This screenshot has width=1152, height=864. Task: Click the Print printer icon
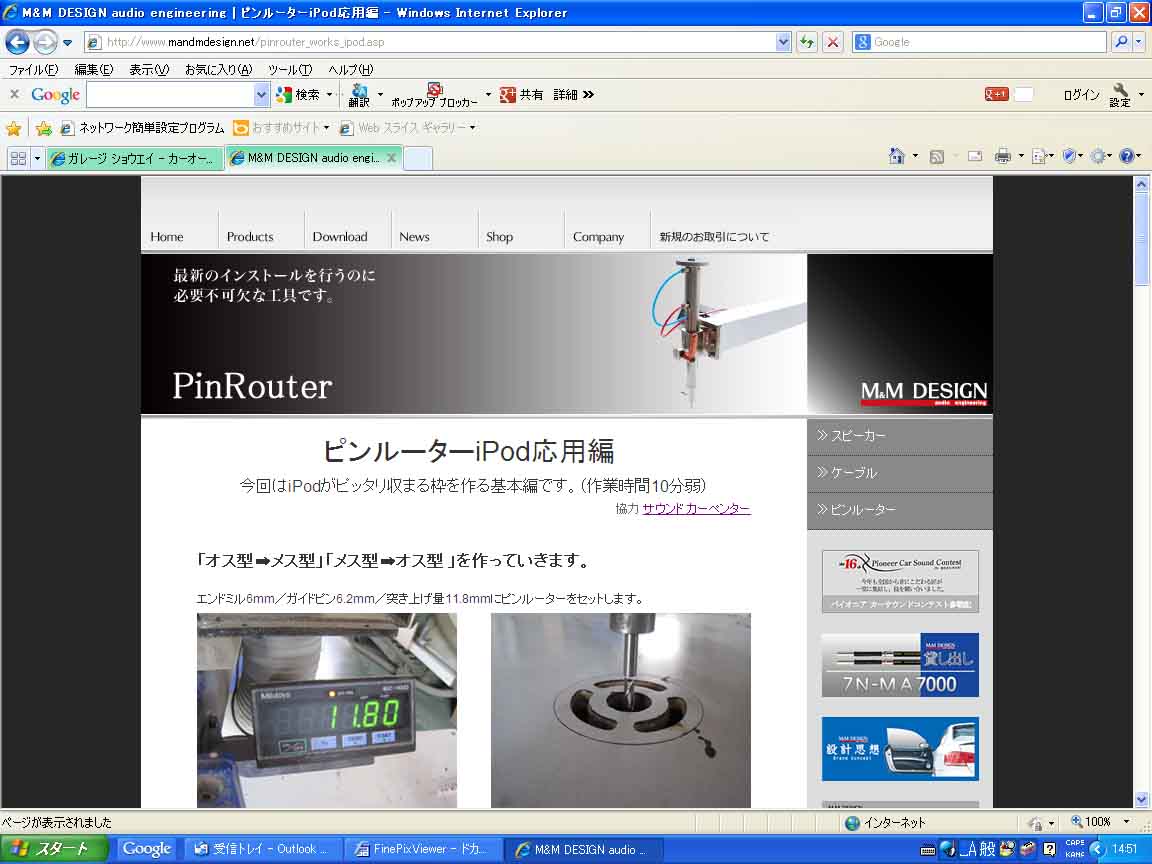1002,156
